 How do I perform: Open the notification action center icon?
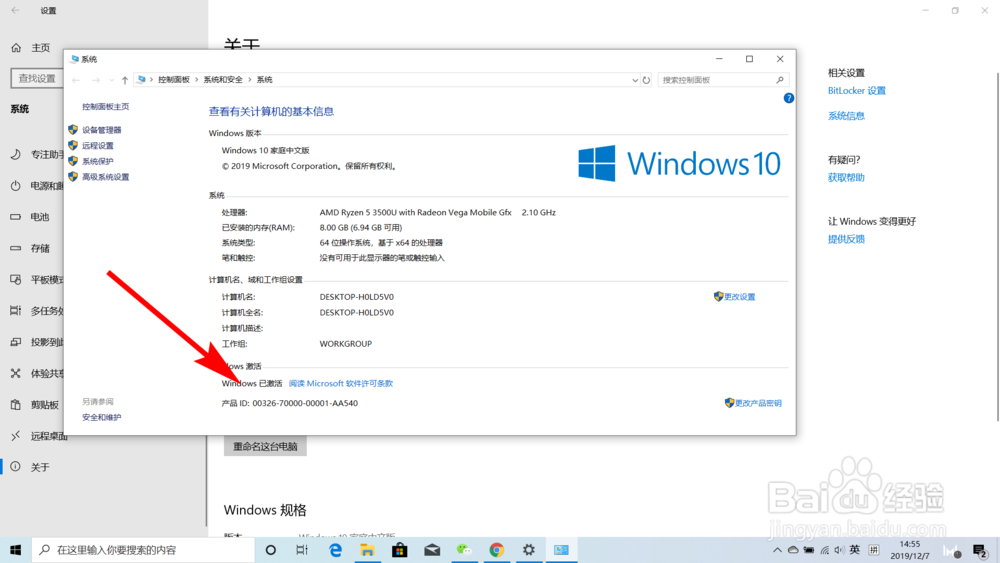tap(980, 550)
